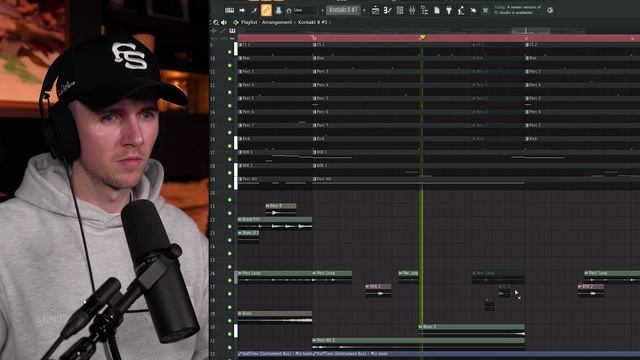Select the Riser 2 audio clip on track 30
This screenshot has height=360, width=640.
click(471, 330)
